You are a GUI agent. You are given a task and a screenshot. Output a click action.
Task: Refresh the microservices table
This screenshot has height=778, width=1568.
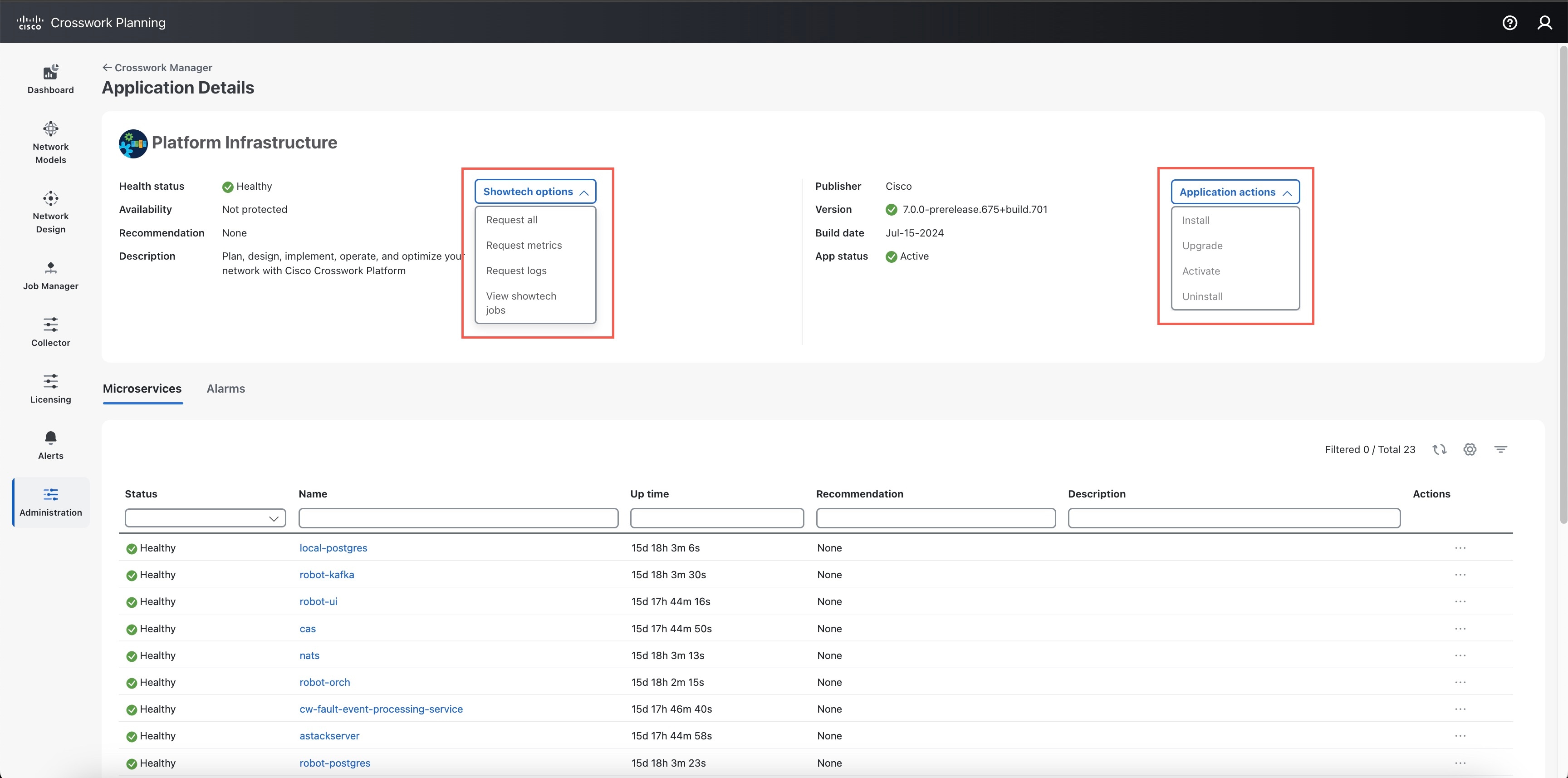(1439, 449)
